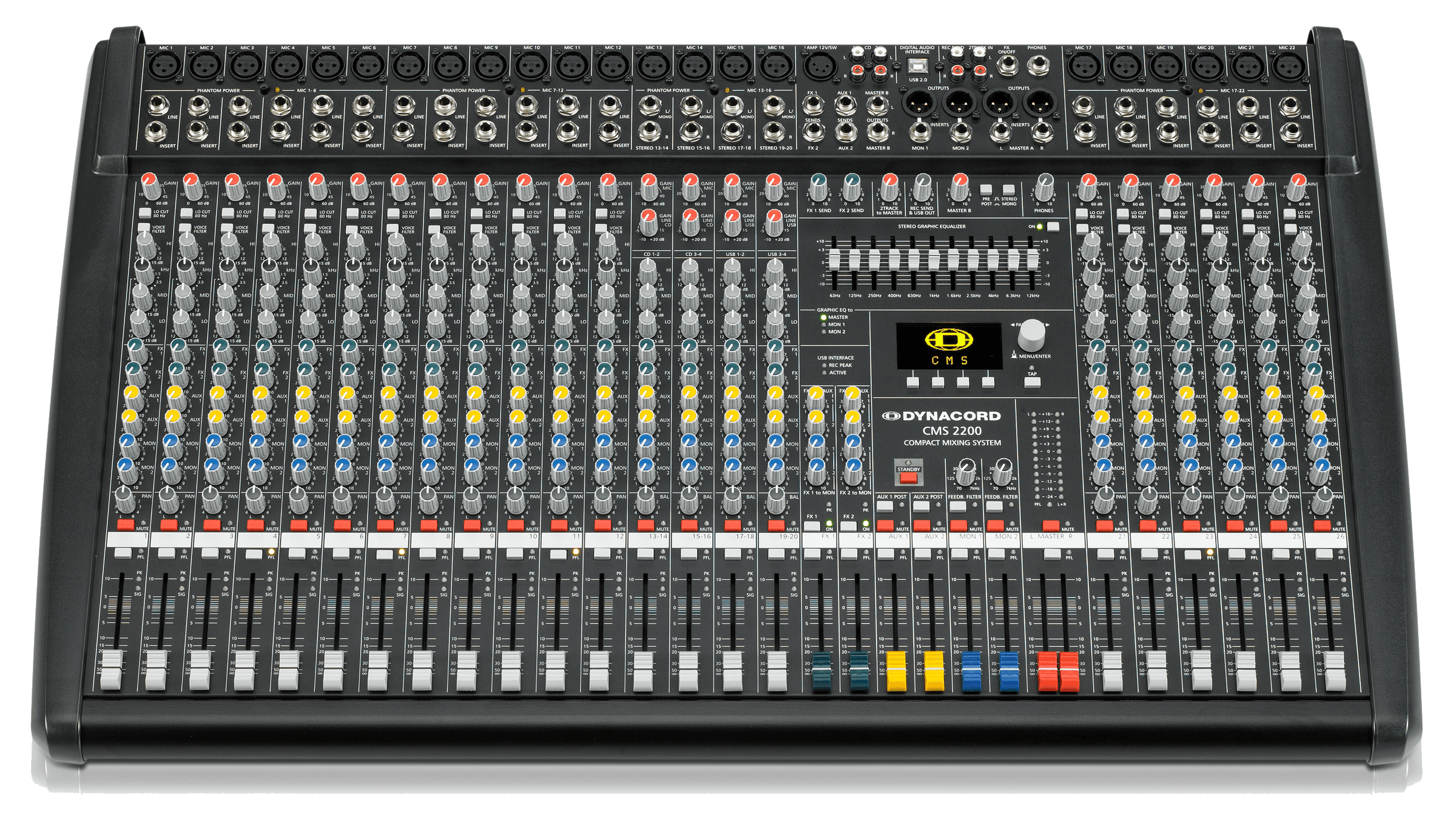Mute channel 12 with the red MUTE button

[x=602, y=525]
